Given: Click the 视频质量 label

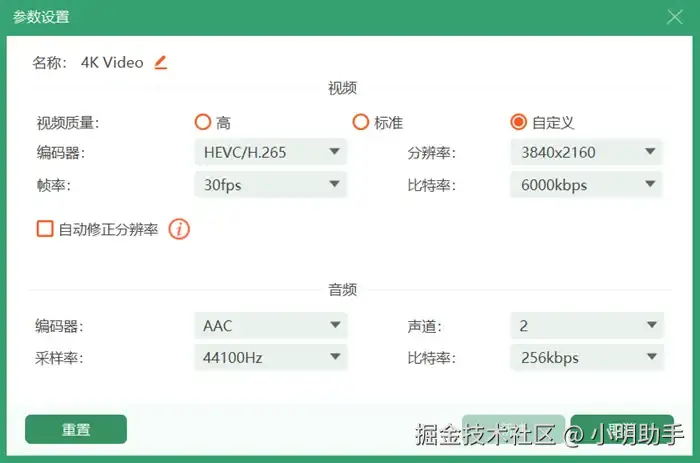Looking at the screenshot, I should pyautogui.click(x=67, y=123).
